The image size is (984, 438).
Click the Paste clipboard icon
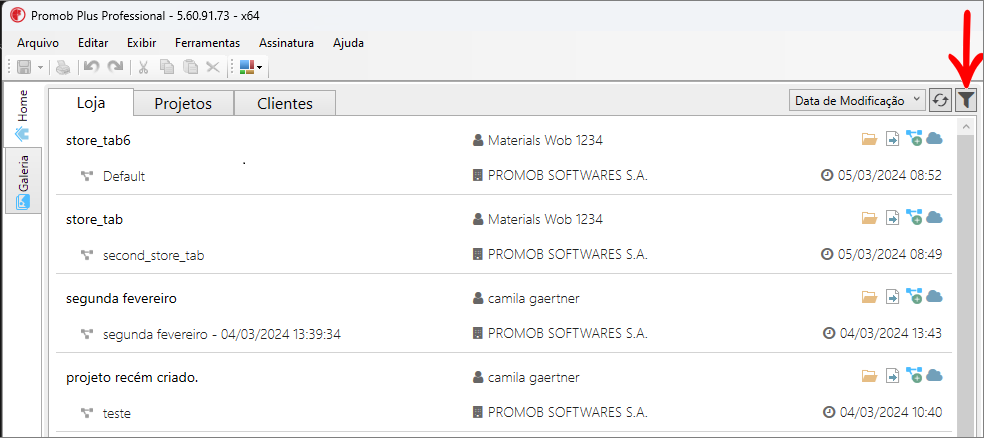(190, 67)
